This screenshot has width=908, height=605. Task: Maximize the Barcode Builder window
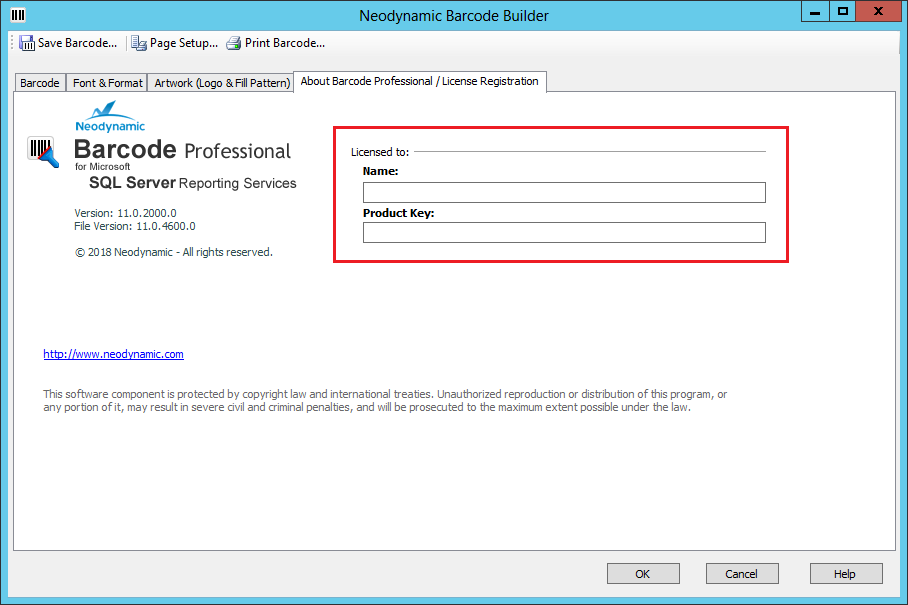coord(843,12)
